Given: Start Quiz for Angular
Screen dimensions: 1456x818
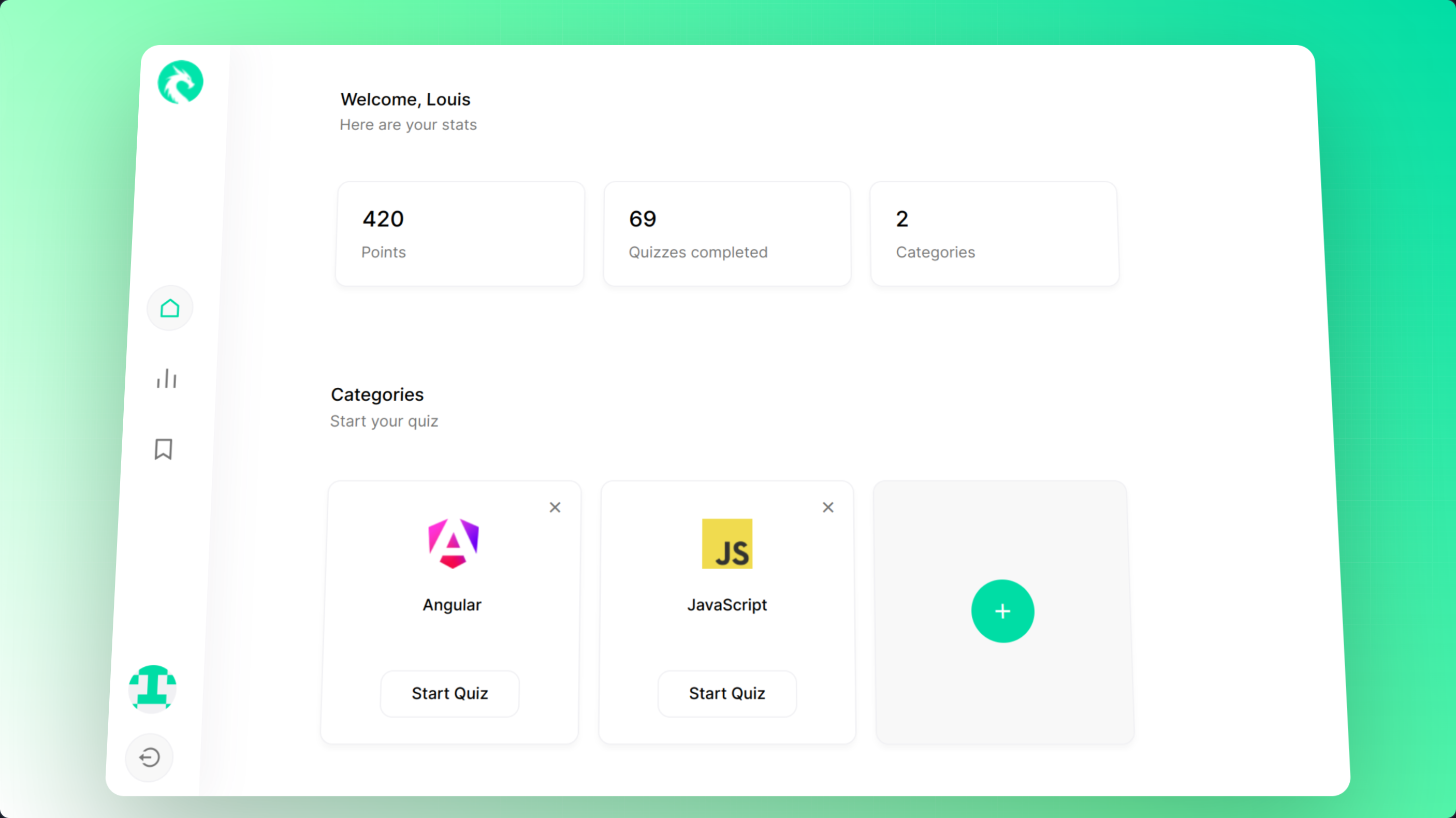Looking at the screenshot, I should click(x=450, y=693).
